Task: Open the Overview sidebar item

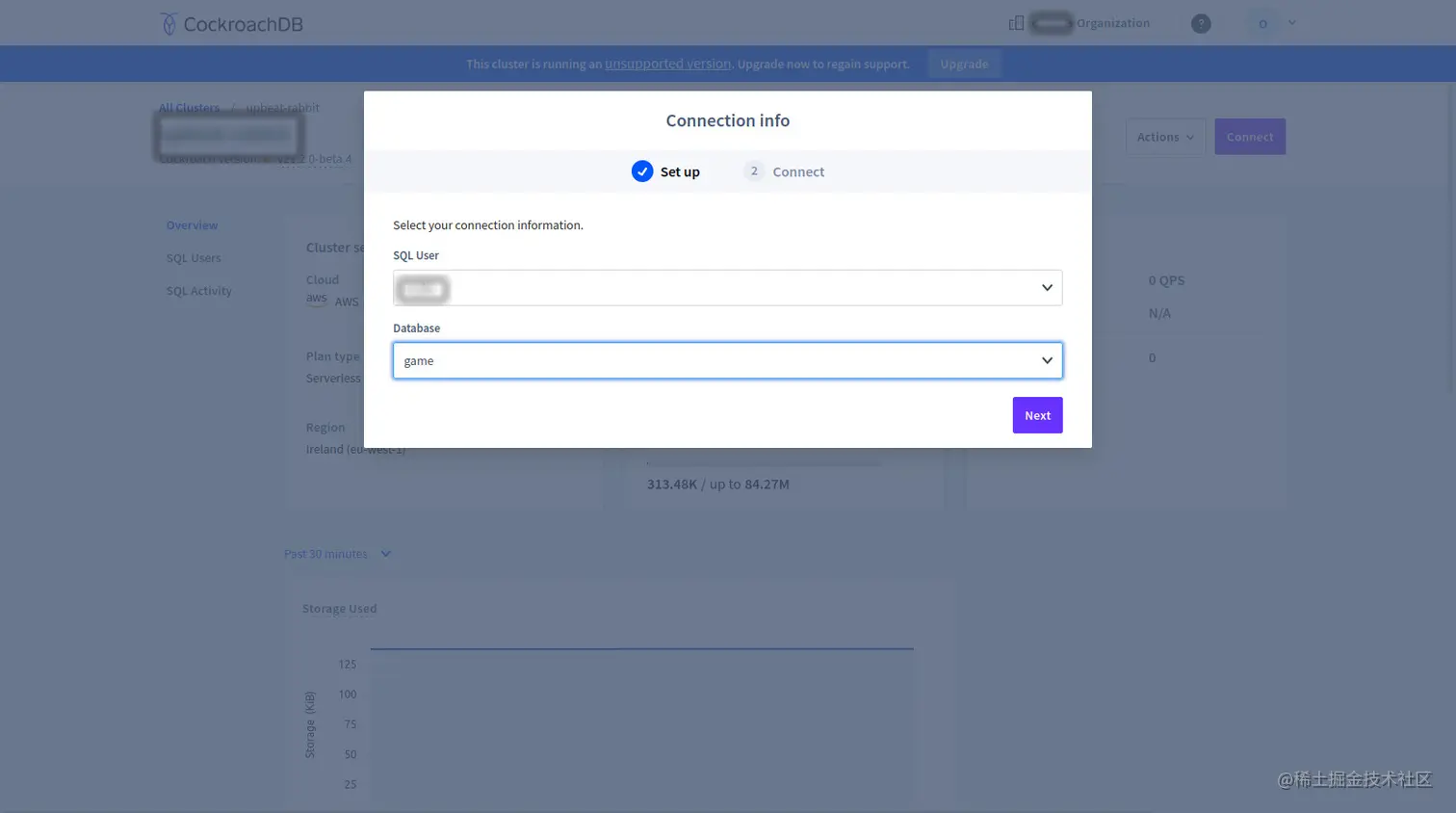Action: point(192,225)
